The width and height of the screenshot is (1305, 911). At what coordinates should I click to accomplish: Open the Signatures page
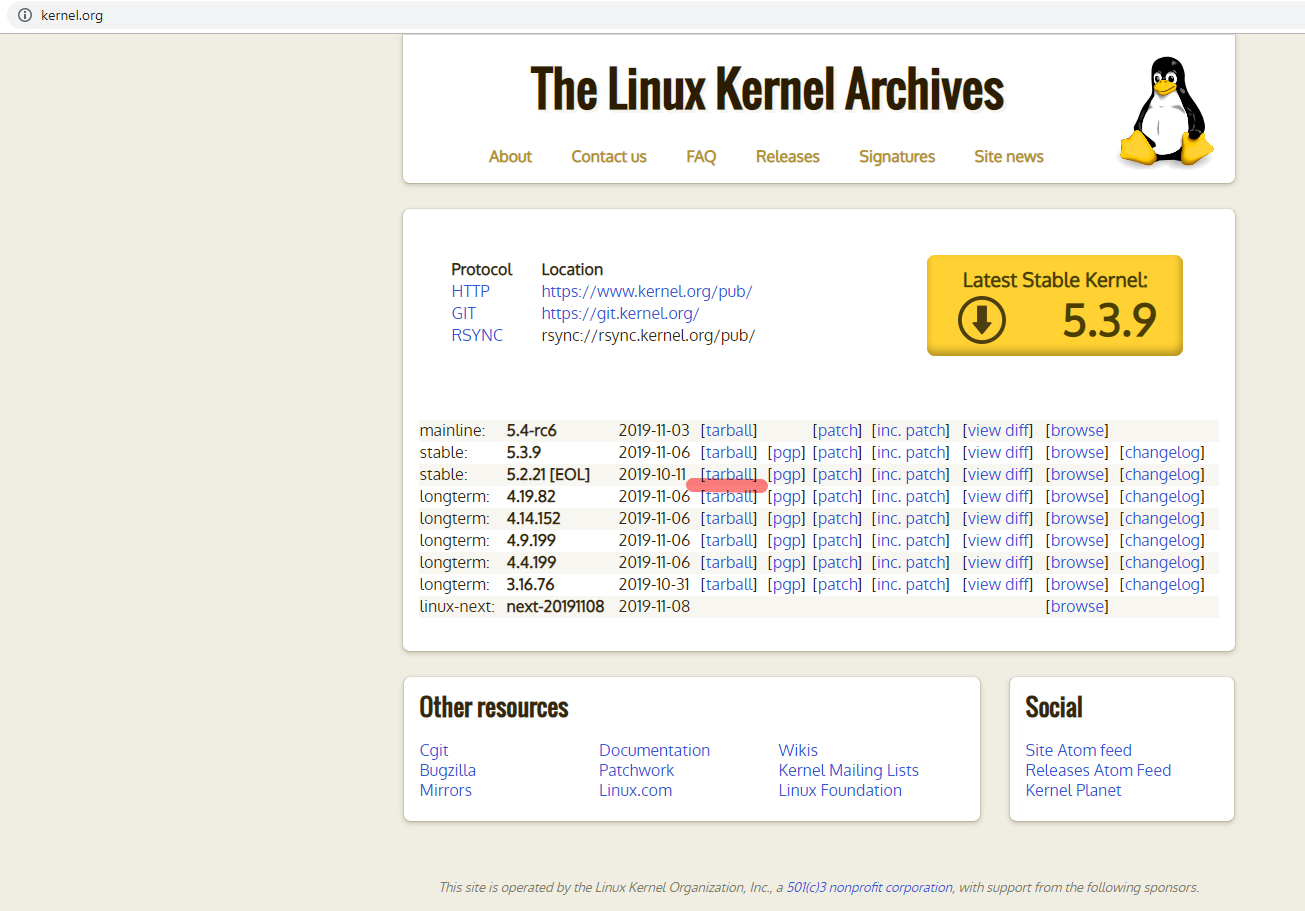coord(897,156)
